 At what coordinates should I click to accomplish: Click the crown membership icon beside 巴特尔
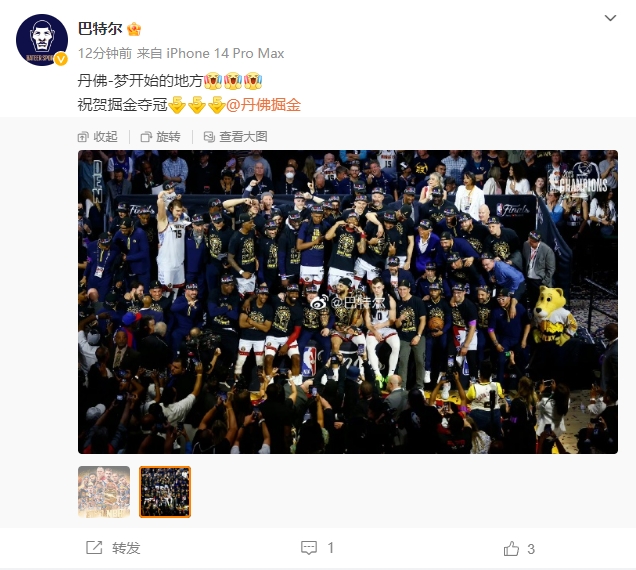click(x=134, y=29)
